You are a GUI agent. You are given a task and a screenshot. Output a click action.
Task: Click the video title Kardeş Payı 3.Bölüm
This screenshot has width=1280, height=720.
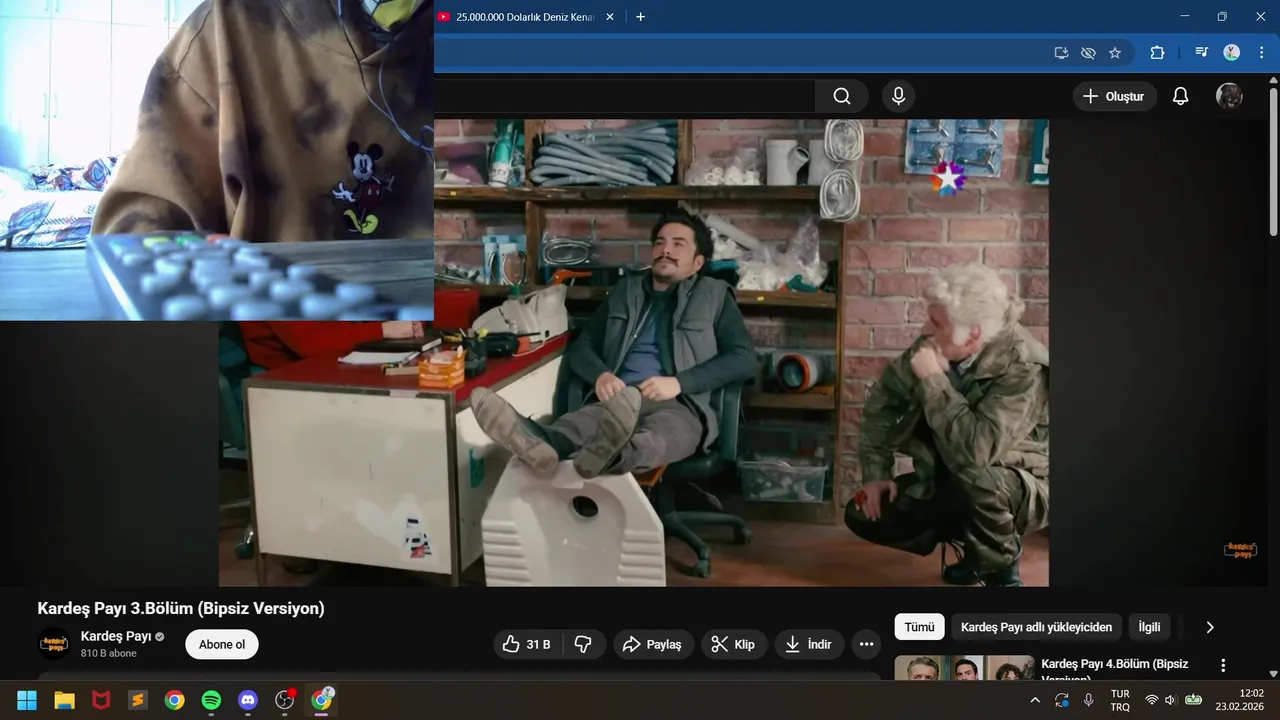point(181,608)
